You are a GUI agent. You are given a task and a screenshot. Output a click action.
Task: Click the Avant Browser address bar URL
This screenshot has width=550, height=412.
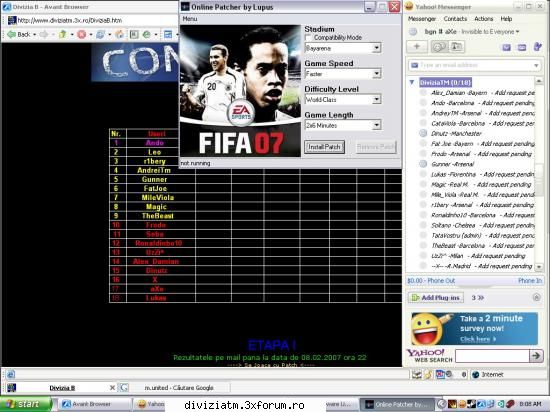(69, 20)
